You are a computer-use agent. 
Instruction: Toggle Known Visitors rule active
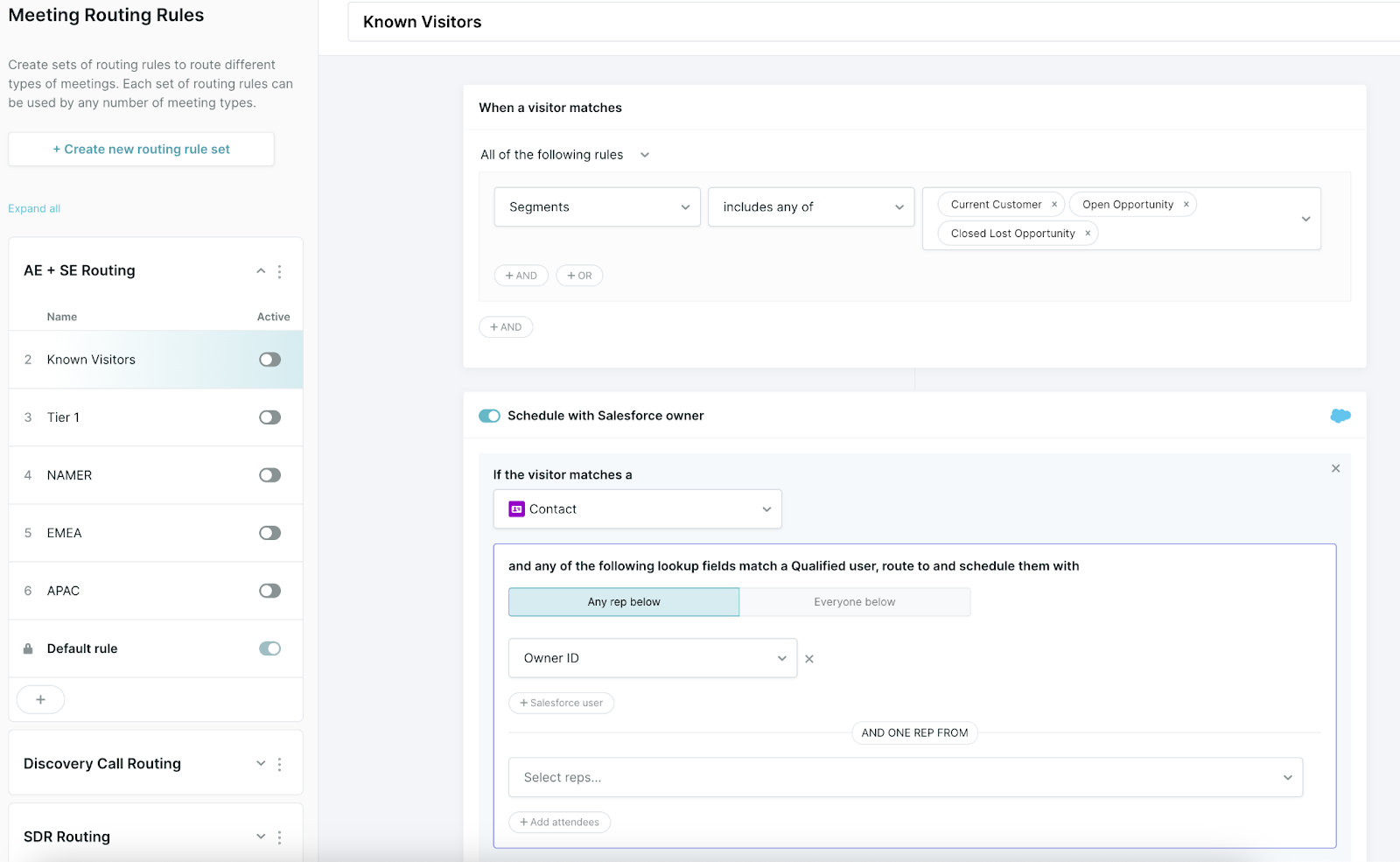click(x=269, y=360)
